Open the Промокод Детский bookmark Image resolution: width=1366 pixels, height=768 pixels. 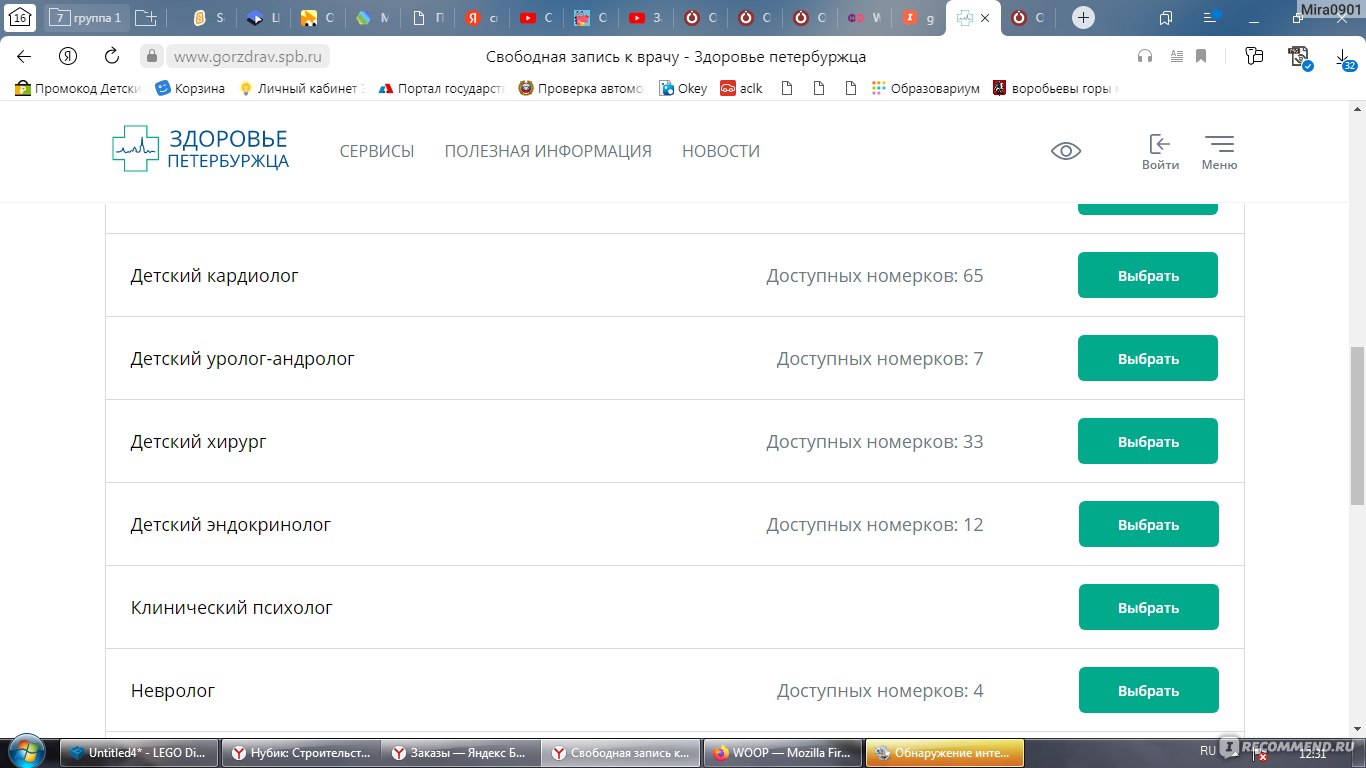(x=79, y=88)
